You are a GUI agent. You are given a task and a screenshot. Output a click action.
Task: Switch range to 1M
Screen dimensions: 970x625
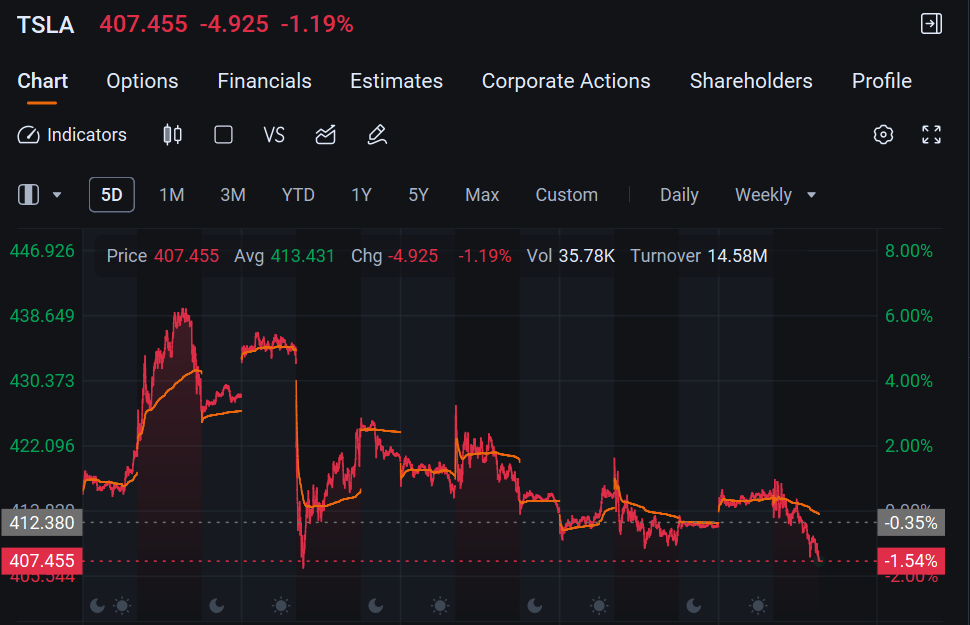click(x=171, y=195)
